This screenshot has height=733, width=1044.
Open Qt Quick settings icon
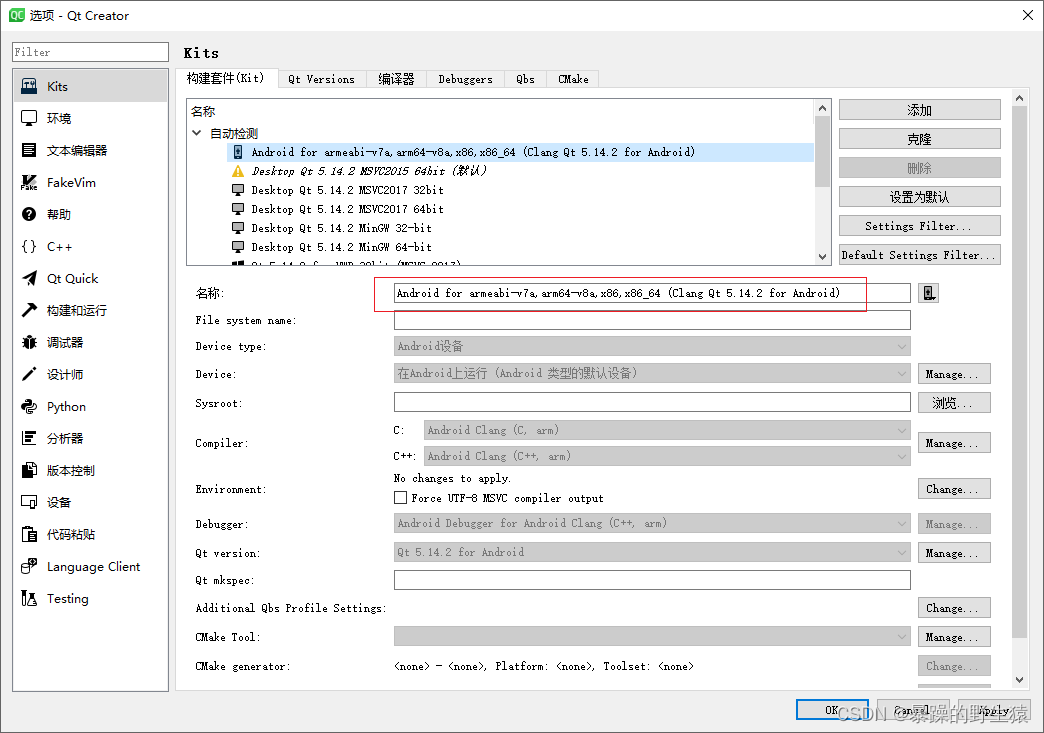coord(27,277)
